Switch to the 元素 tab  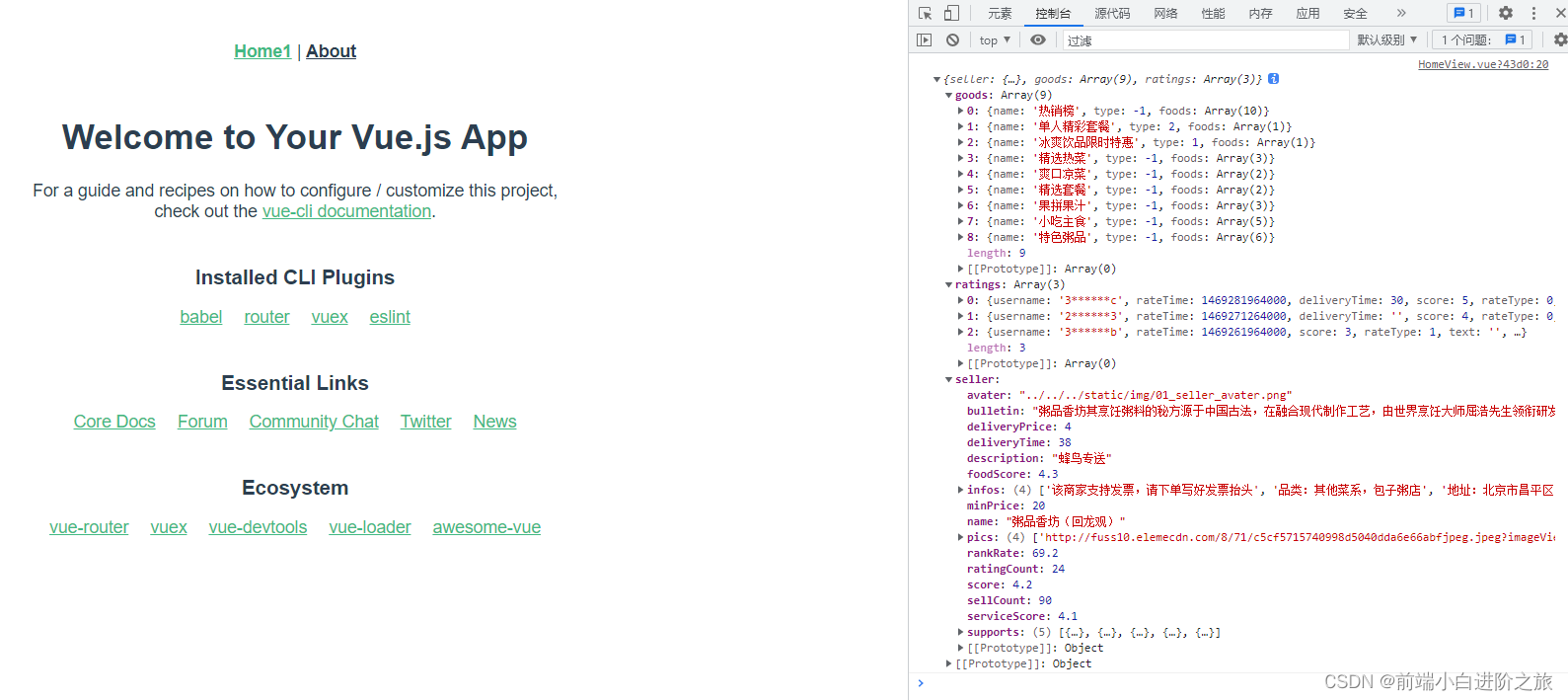click(1000, 13)
